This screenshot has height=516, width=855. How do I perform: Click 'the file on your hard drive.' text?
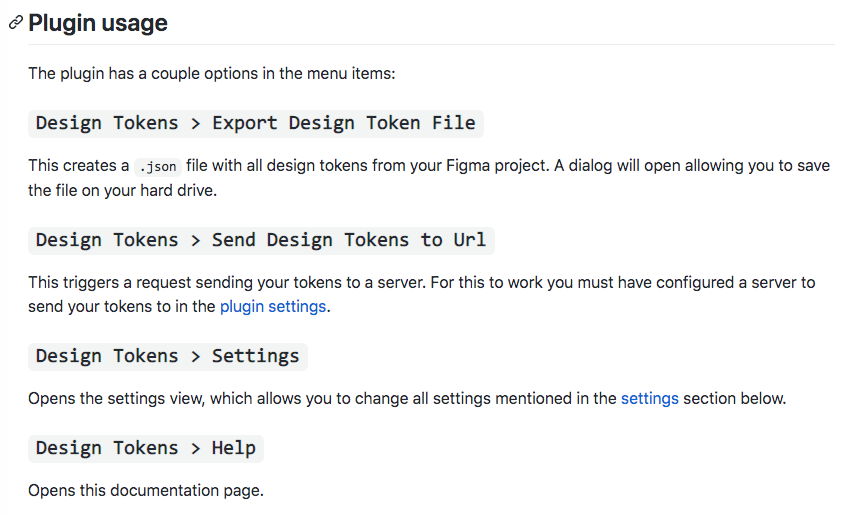tap(123, 190)
